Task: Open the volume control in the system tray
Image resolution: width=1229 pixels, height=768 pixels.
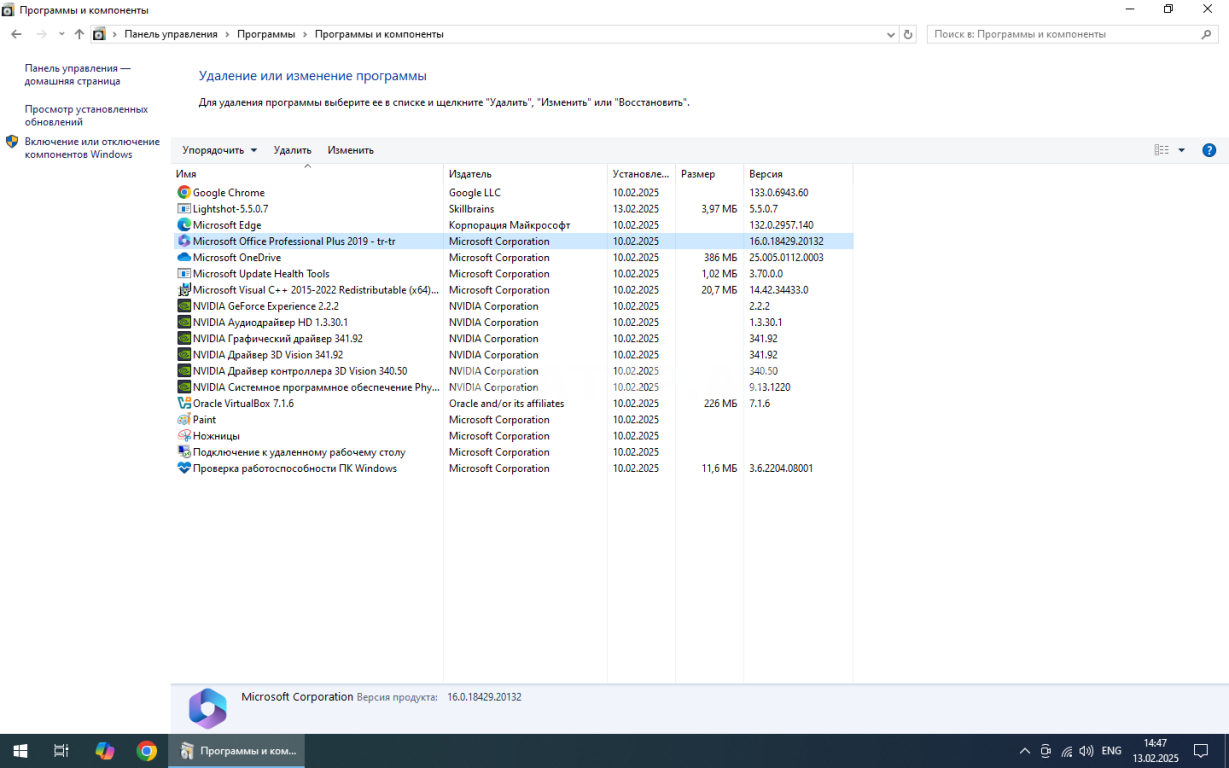Action: coord(1087,751)
